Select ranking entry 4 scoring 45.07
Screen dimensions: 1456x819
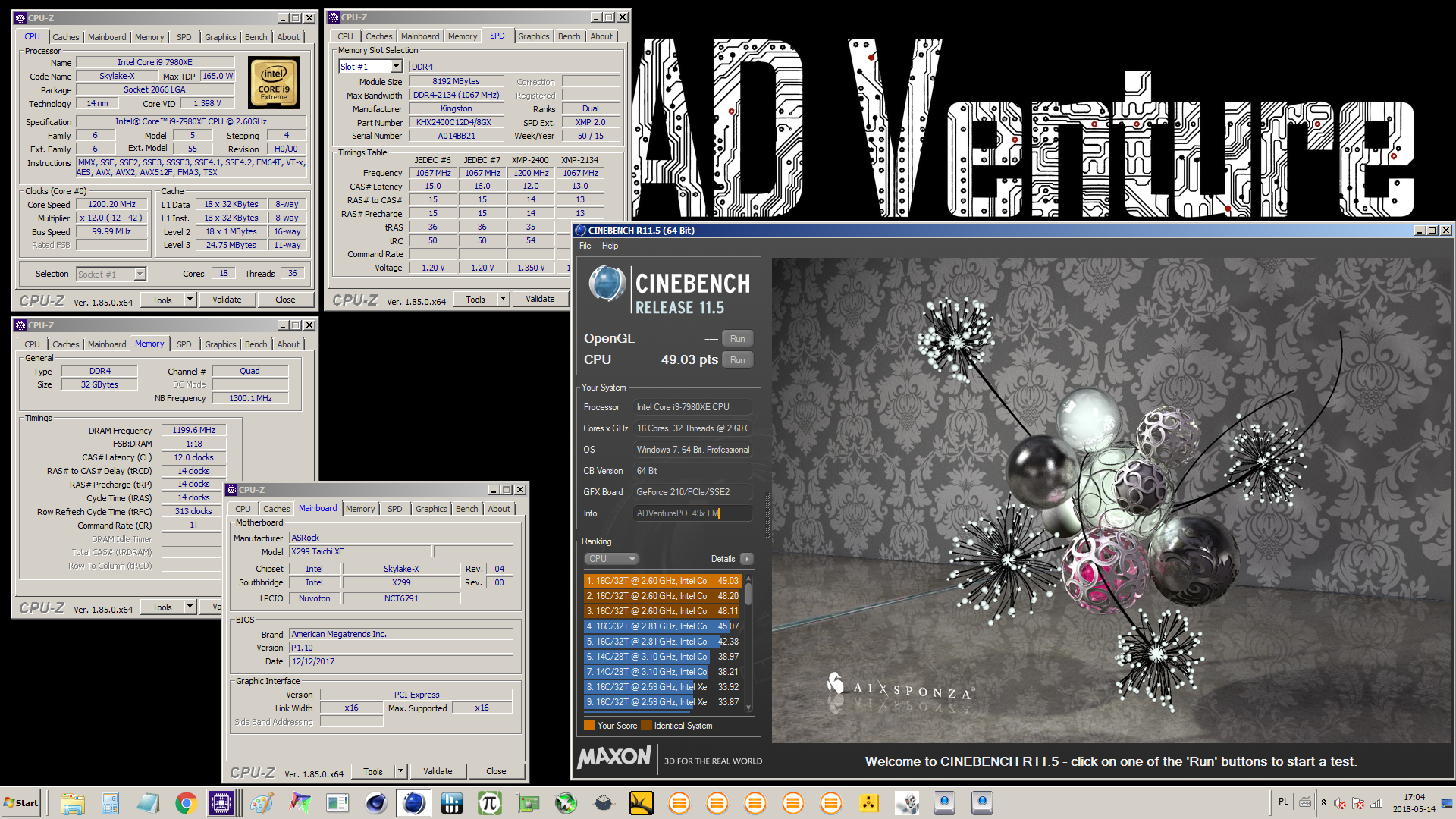click(x=662, y=626)
